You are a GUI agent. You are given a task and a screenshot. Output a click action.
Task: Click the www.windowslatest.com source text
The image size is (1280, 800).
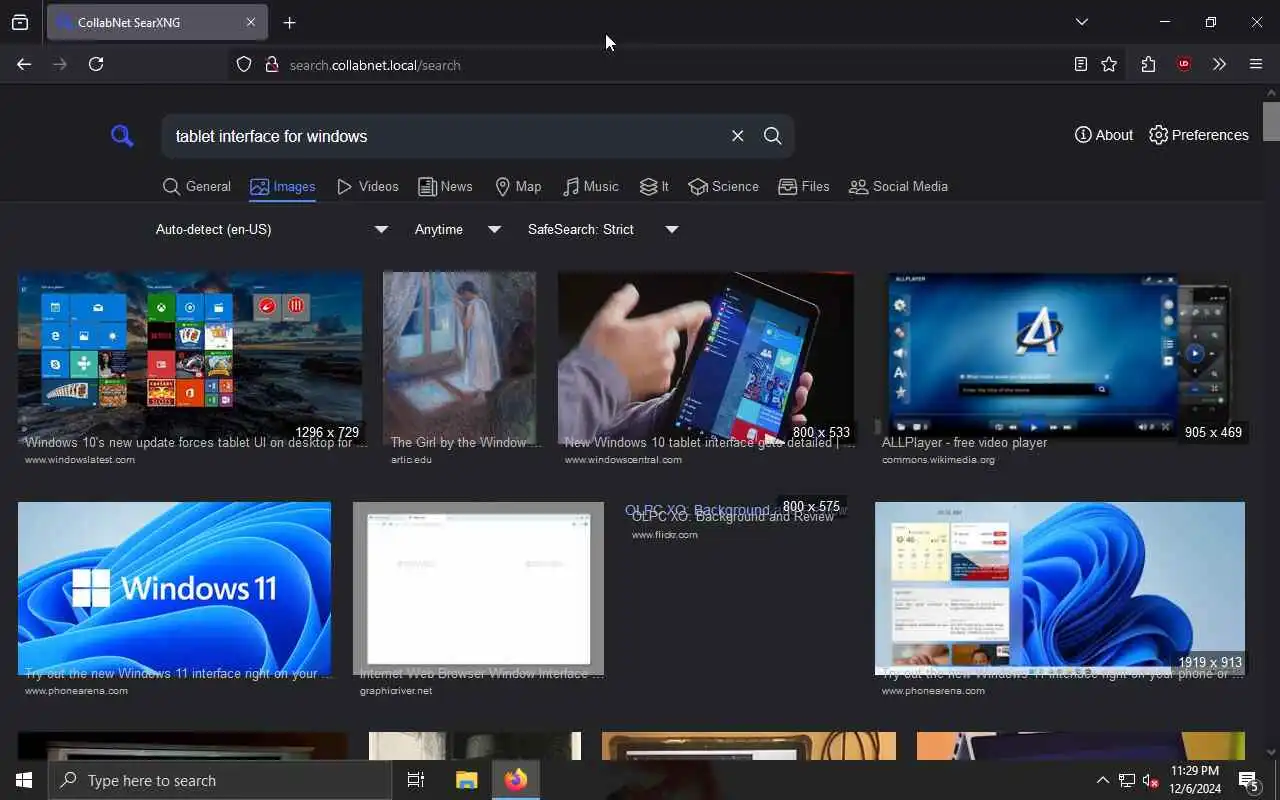pos(80,460)
